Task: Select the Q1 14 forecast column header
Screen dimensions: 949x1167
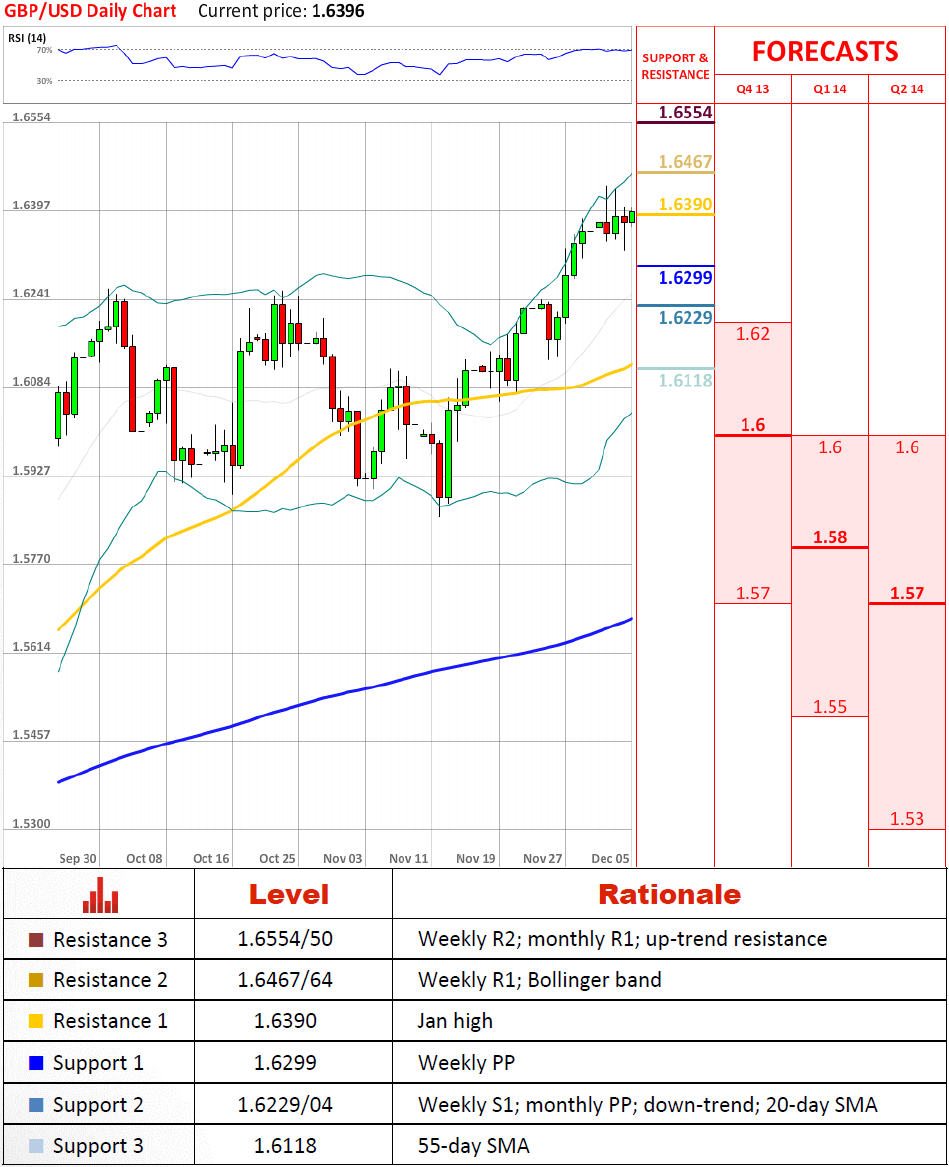Action: pos(830,89)
